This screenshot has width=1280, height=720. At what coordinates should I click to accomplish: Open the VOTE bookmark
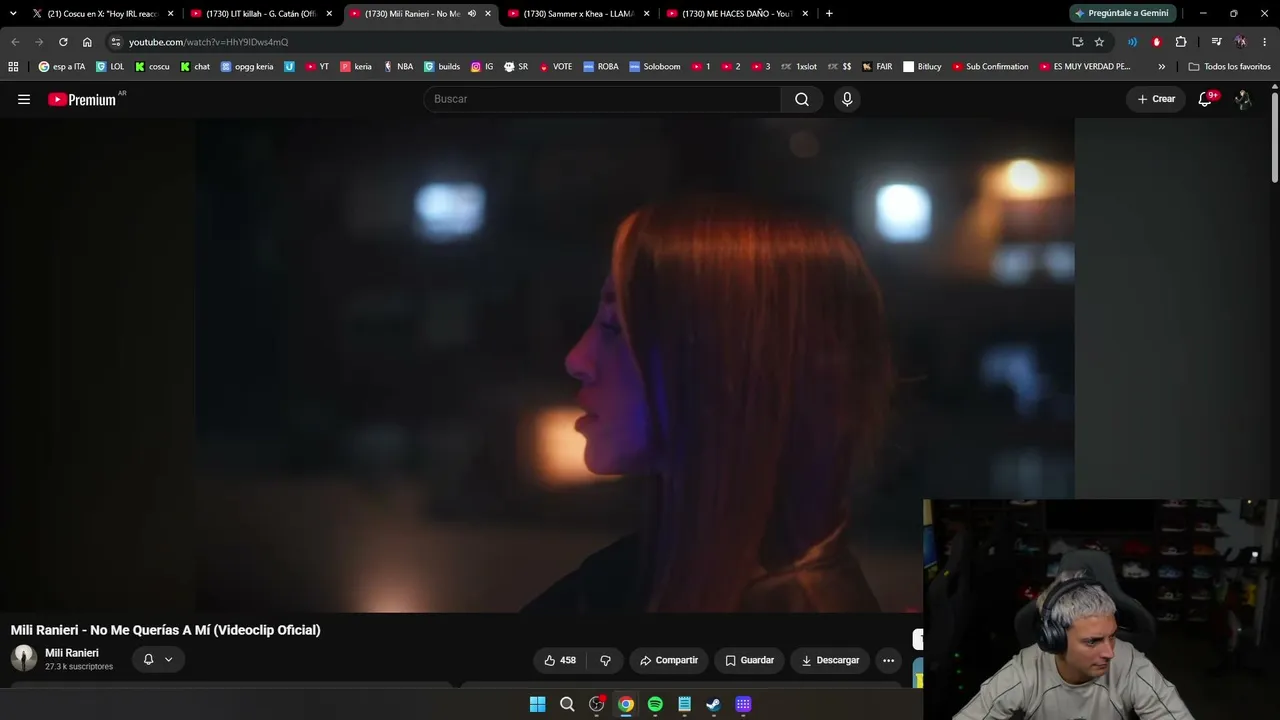pos(556,67)
